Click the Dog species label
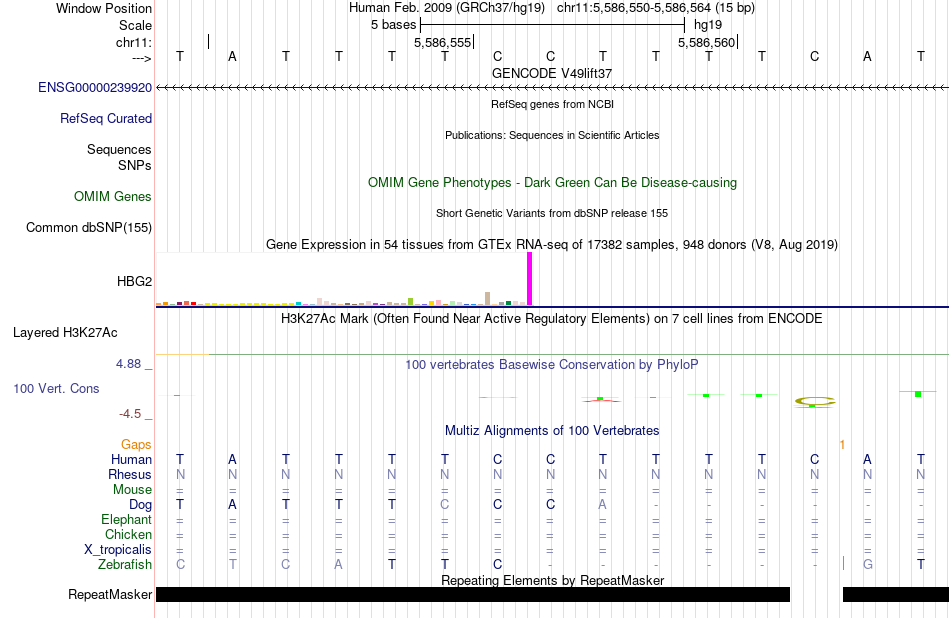The height and width of the screenshot is (618, 950). pos(141,505)
